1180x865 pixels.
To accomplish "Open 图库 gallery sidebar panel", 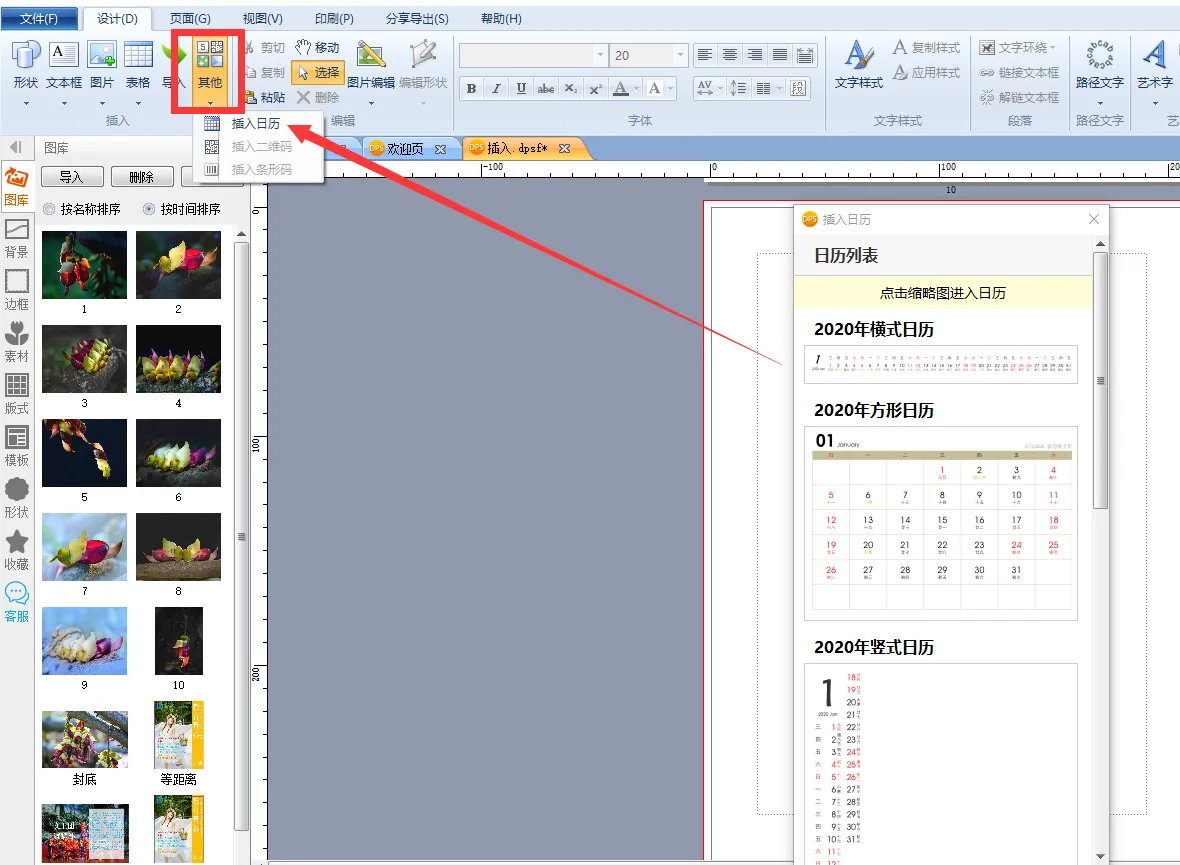I will (x=17, y=187).
